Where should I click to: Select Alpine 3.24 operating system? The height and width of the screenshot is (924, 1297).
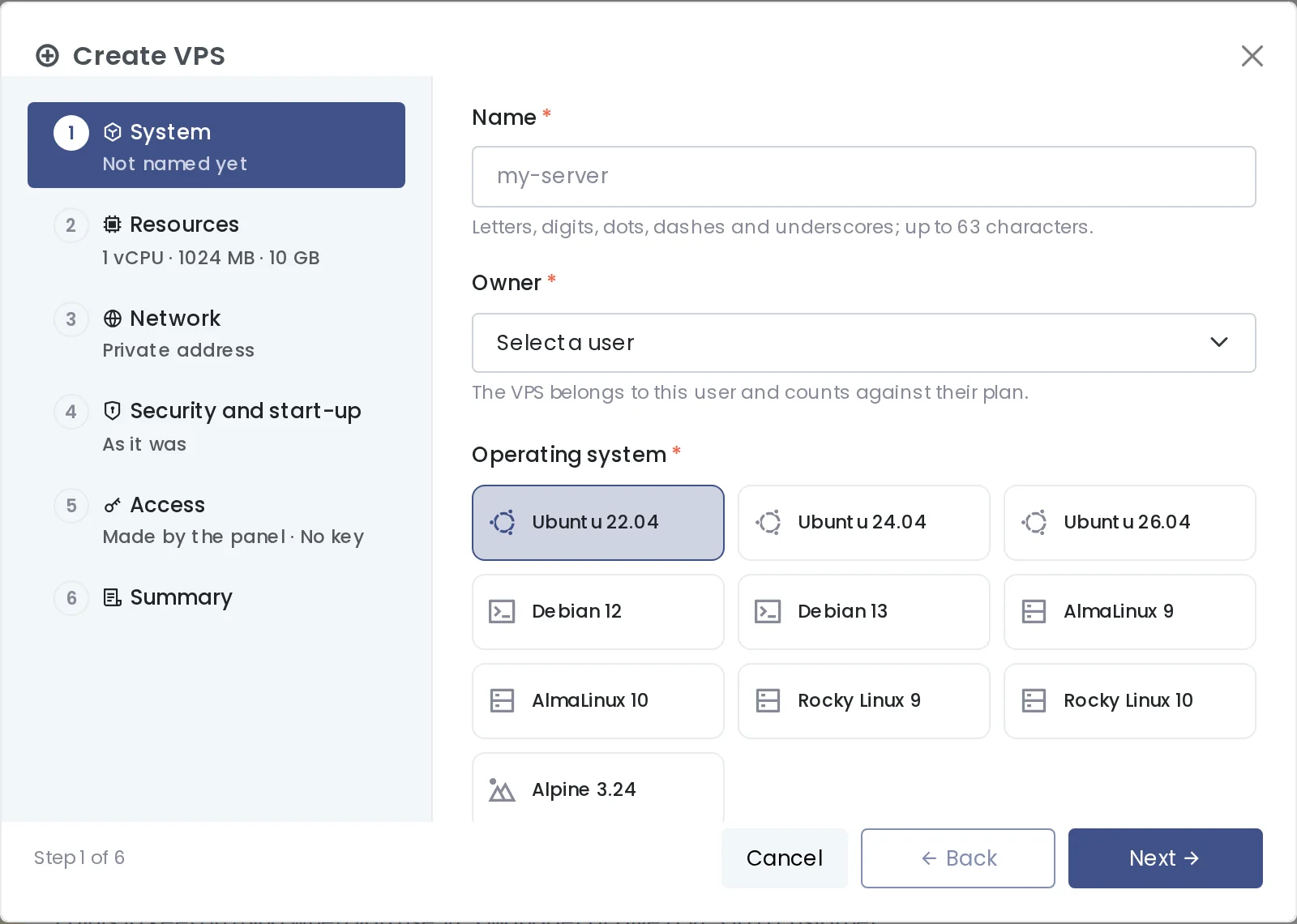[598, 788]
